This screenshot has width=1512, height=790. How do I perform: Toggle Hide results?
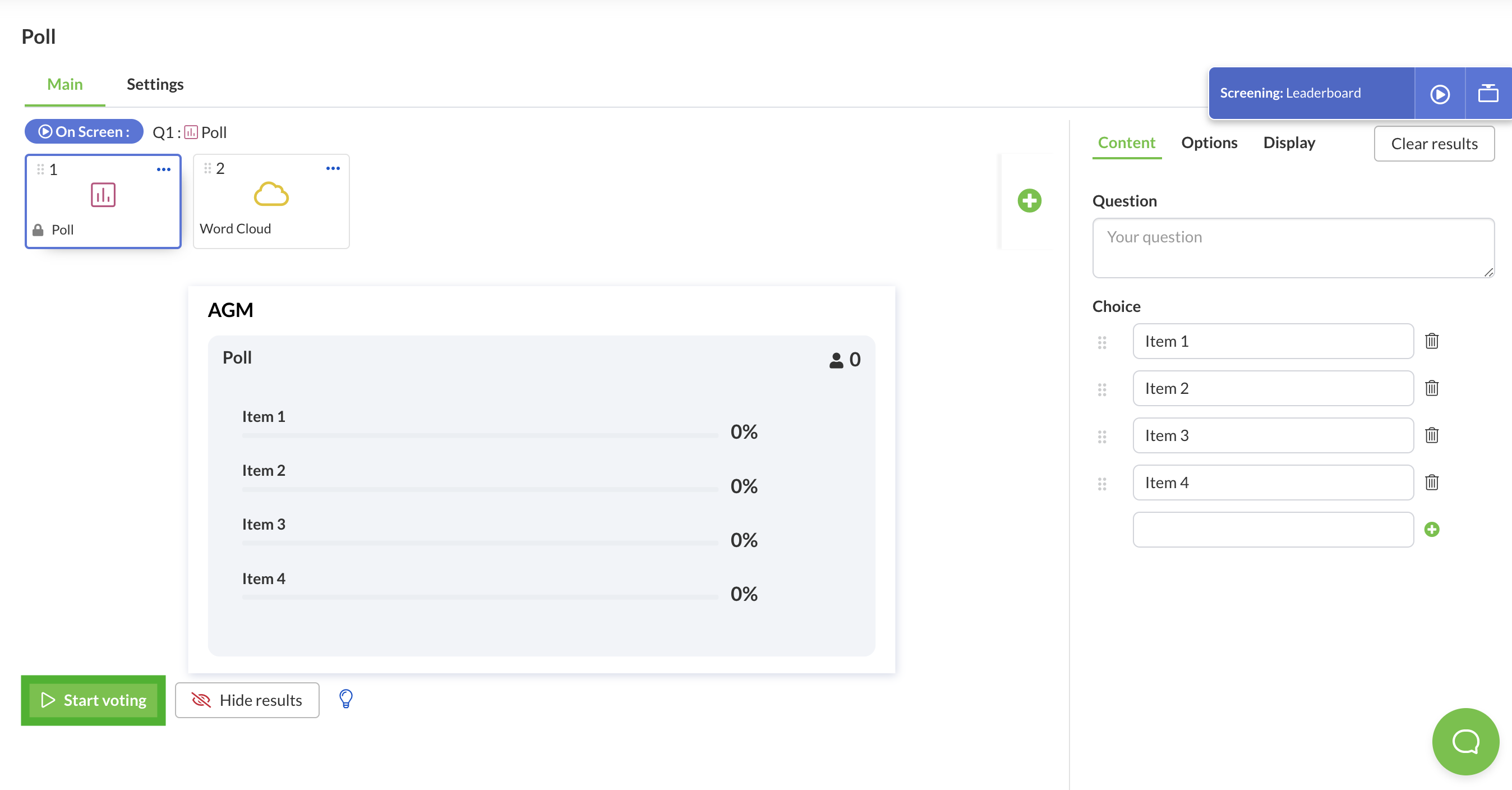tap(247, 700)
